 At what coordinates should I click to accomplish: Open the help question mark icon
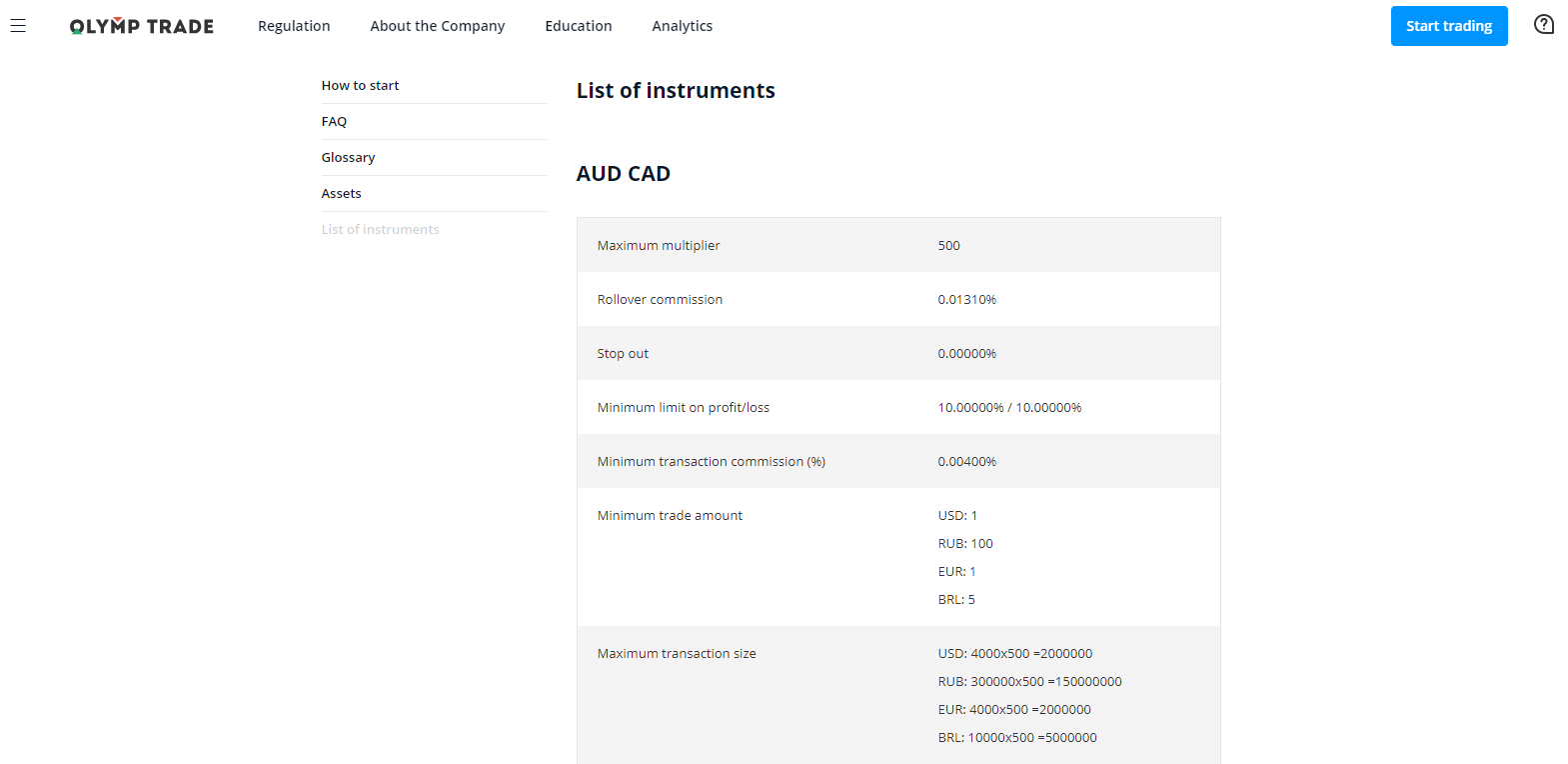point(1544,25)
